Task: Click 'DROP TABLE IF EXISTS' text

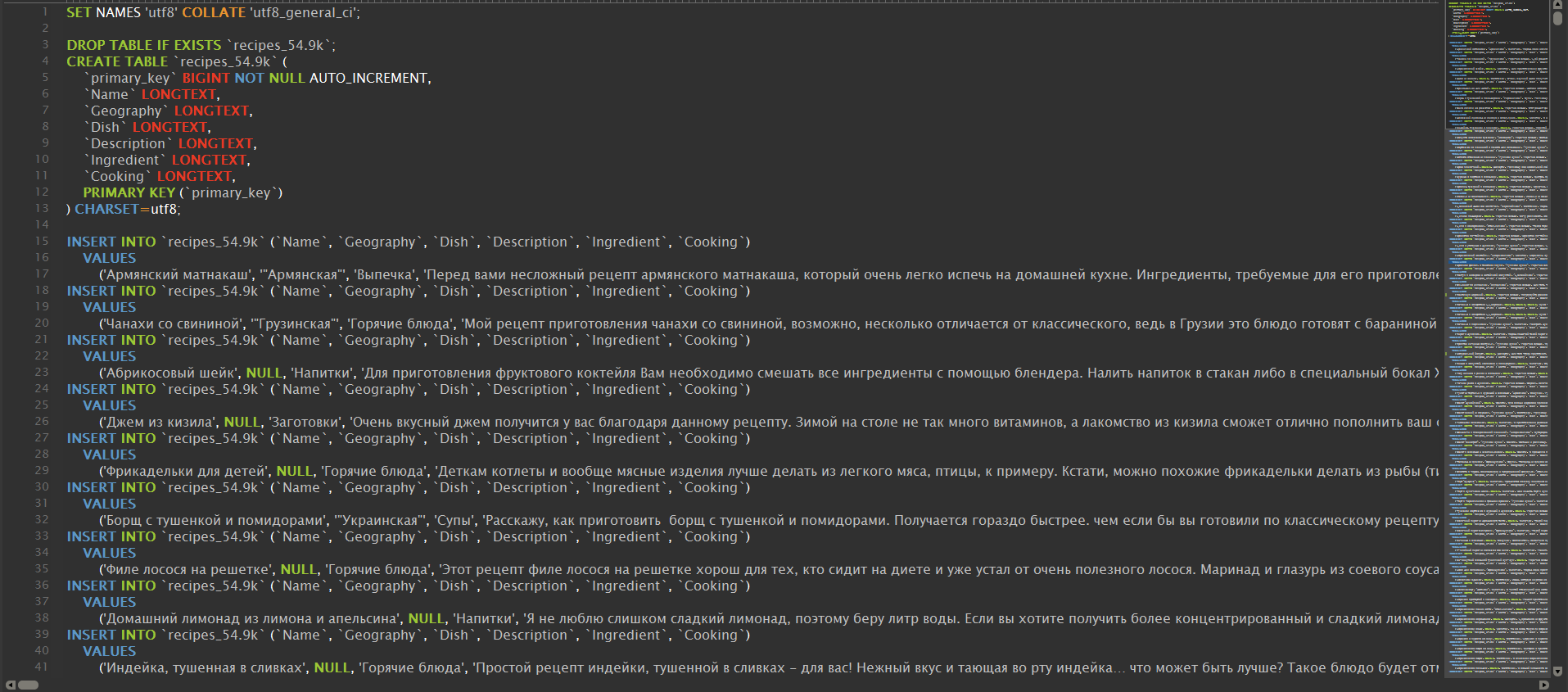Action: [143, 45]
